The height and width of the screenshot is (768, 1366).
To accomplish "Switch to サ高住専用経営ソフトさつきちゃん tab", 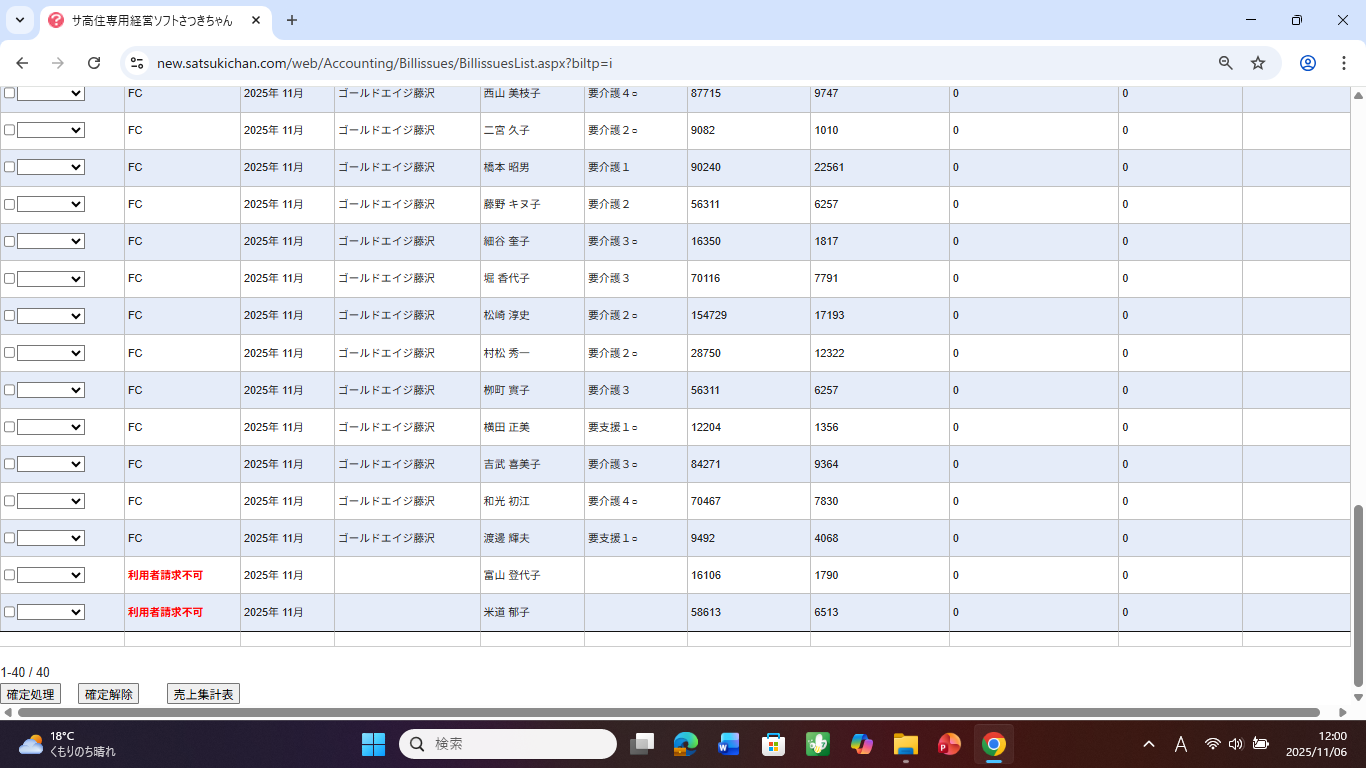I will pos(150,20).
